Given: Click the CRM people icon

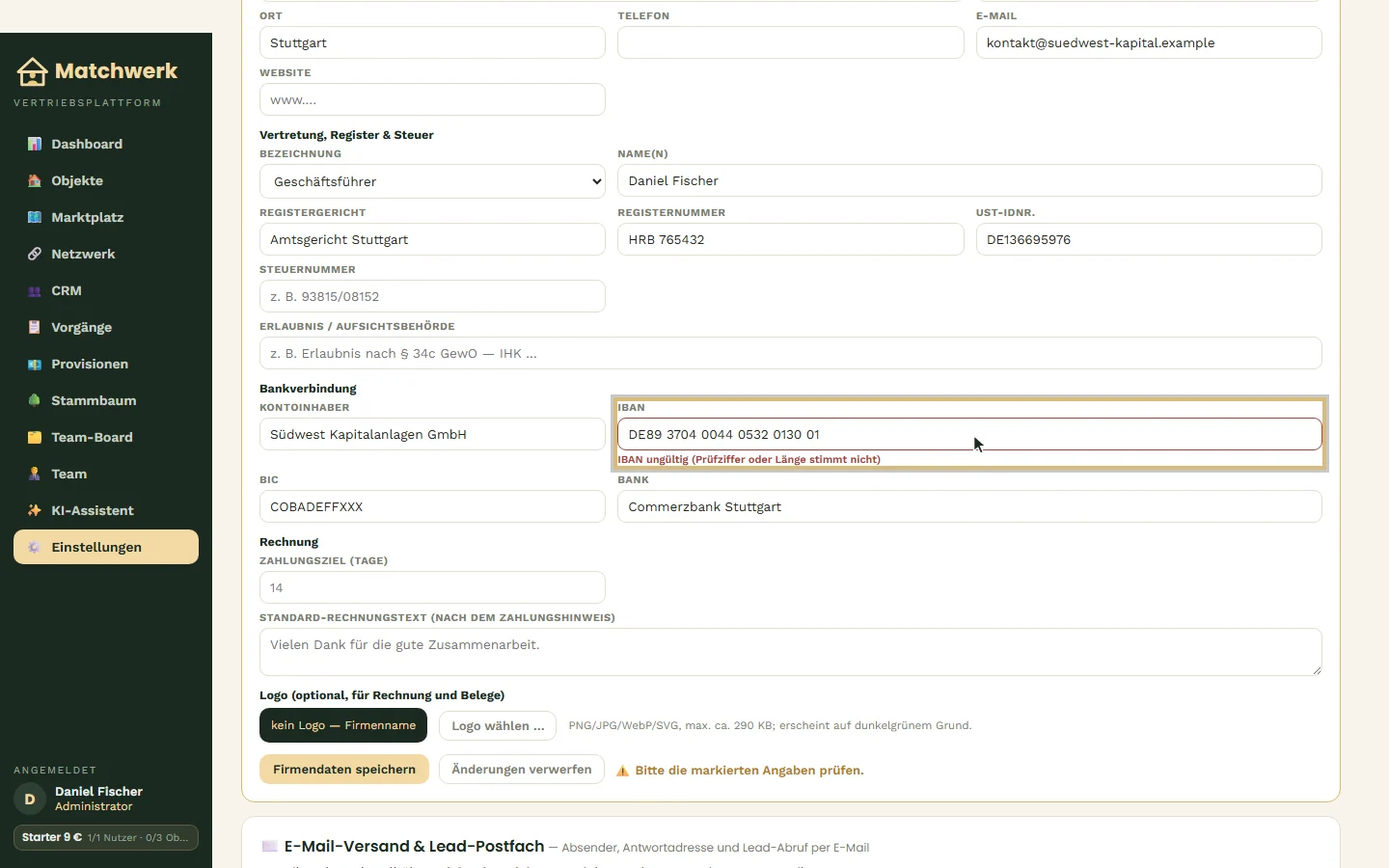Looking at the screenshot, I should (x=35, y=290).
